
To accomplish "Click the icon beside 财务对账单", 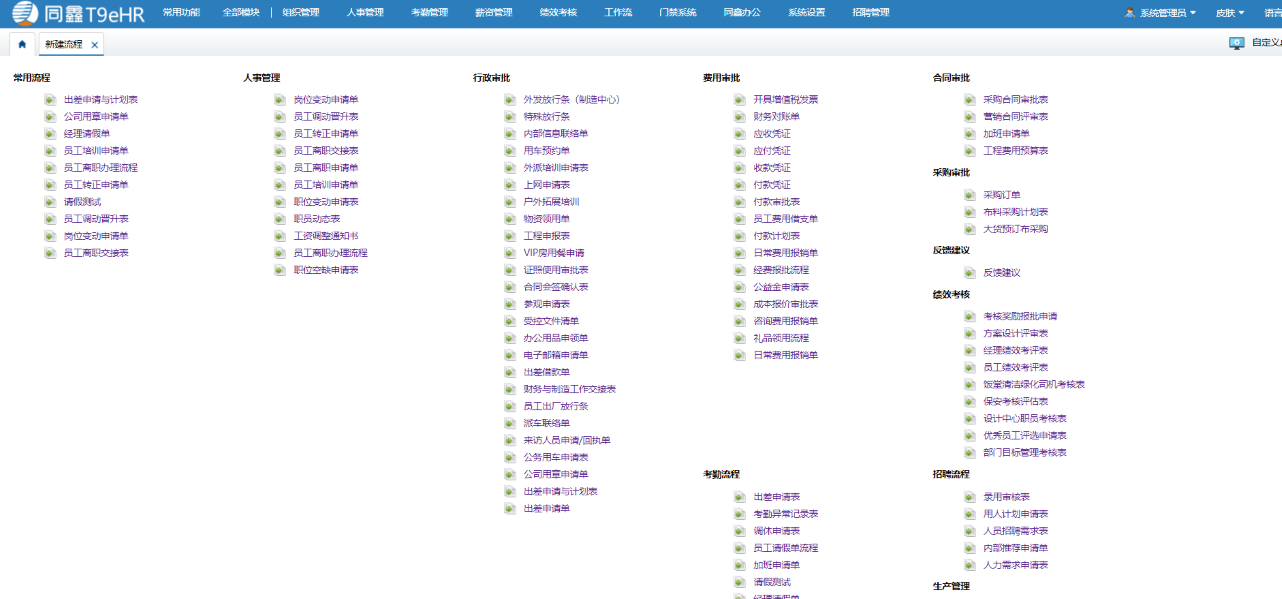I will (x=740, y=117).
